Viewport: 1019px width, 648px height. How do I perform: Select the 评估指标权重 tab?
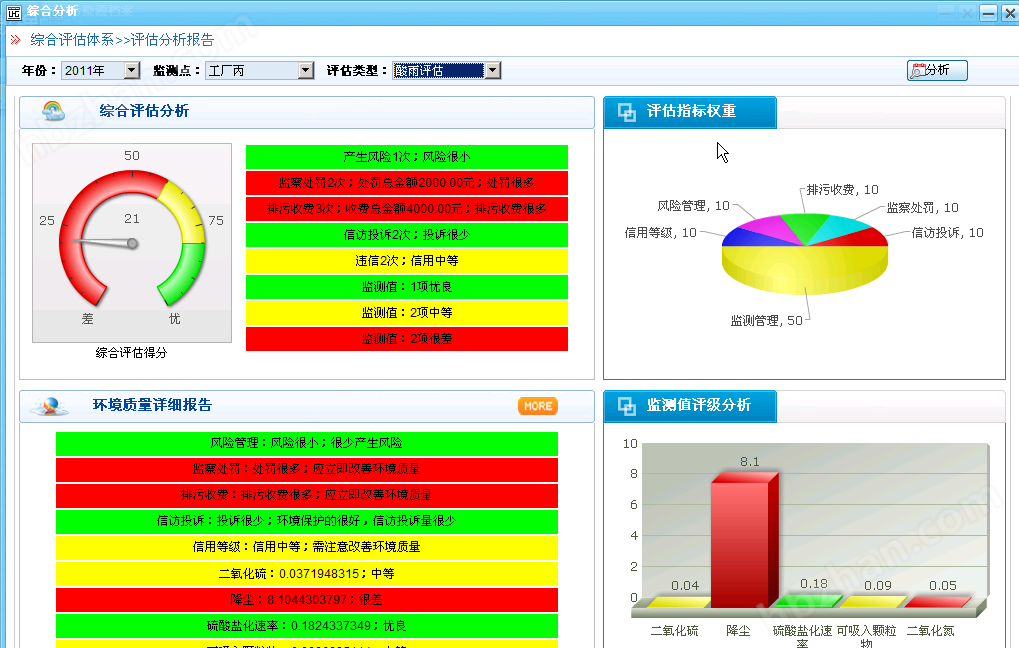tap(690, 112)
